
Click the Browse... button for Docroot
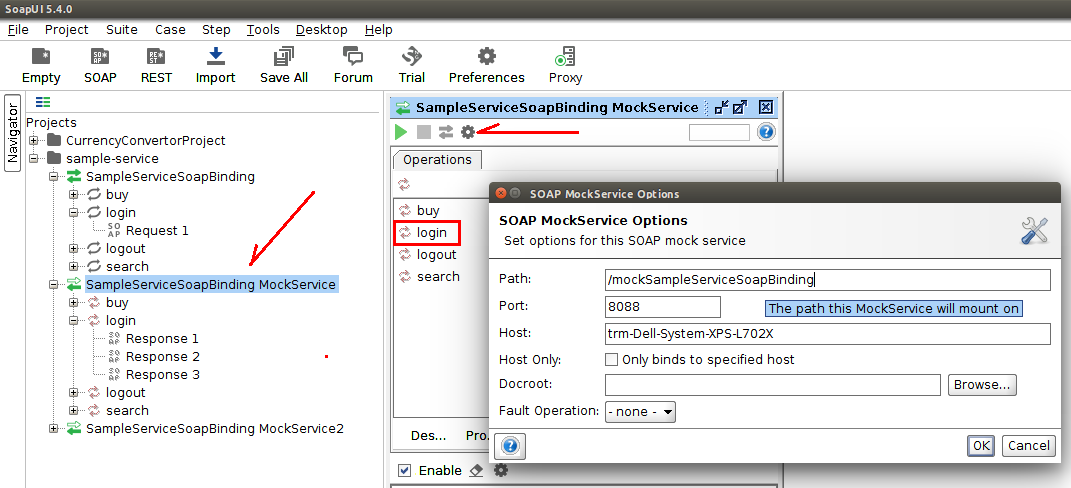pyautogui.click(x=982, y=385)
